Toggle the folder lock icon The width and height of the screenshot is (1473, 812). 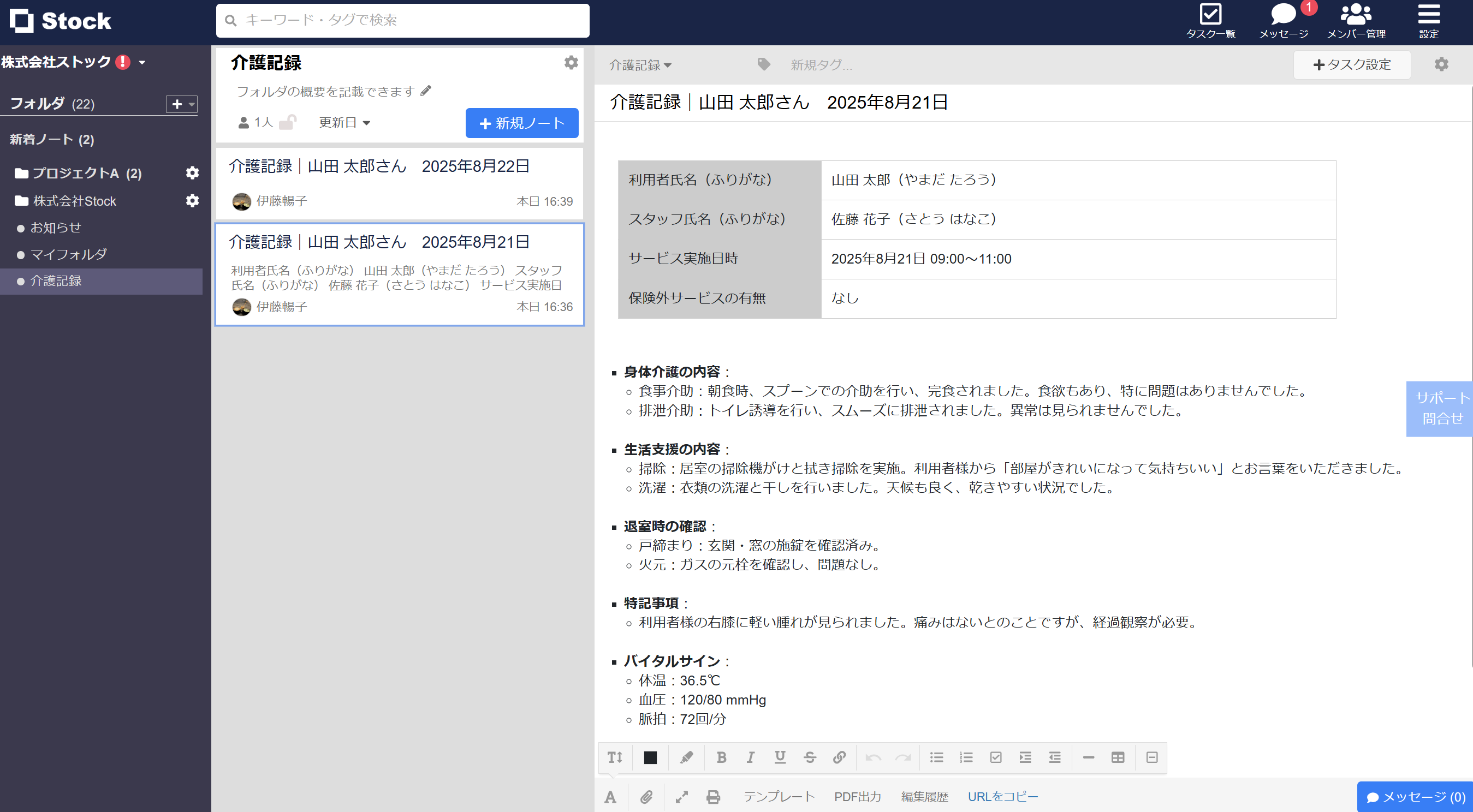(x=290, y=122)
